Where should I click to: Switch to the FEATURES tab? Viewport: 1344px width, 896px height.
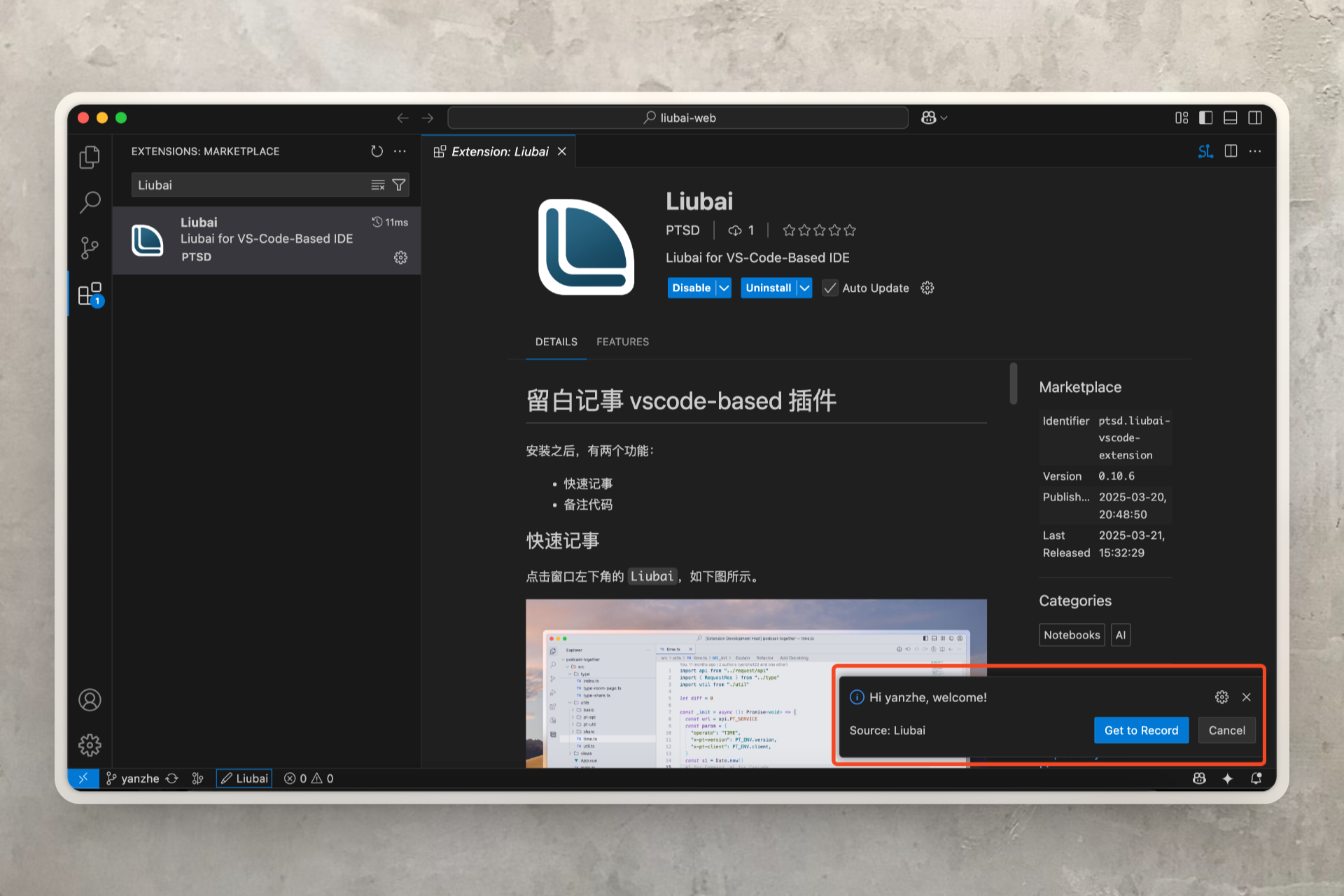point(622,342)
